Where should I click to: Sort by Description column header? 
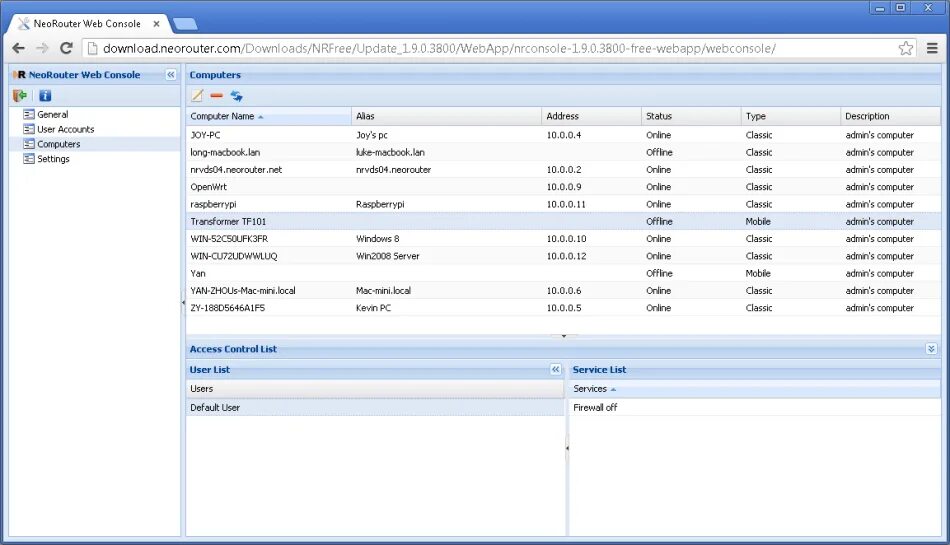pyautogui.click(x=891, y=116)
